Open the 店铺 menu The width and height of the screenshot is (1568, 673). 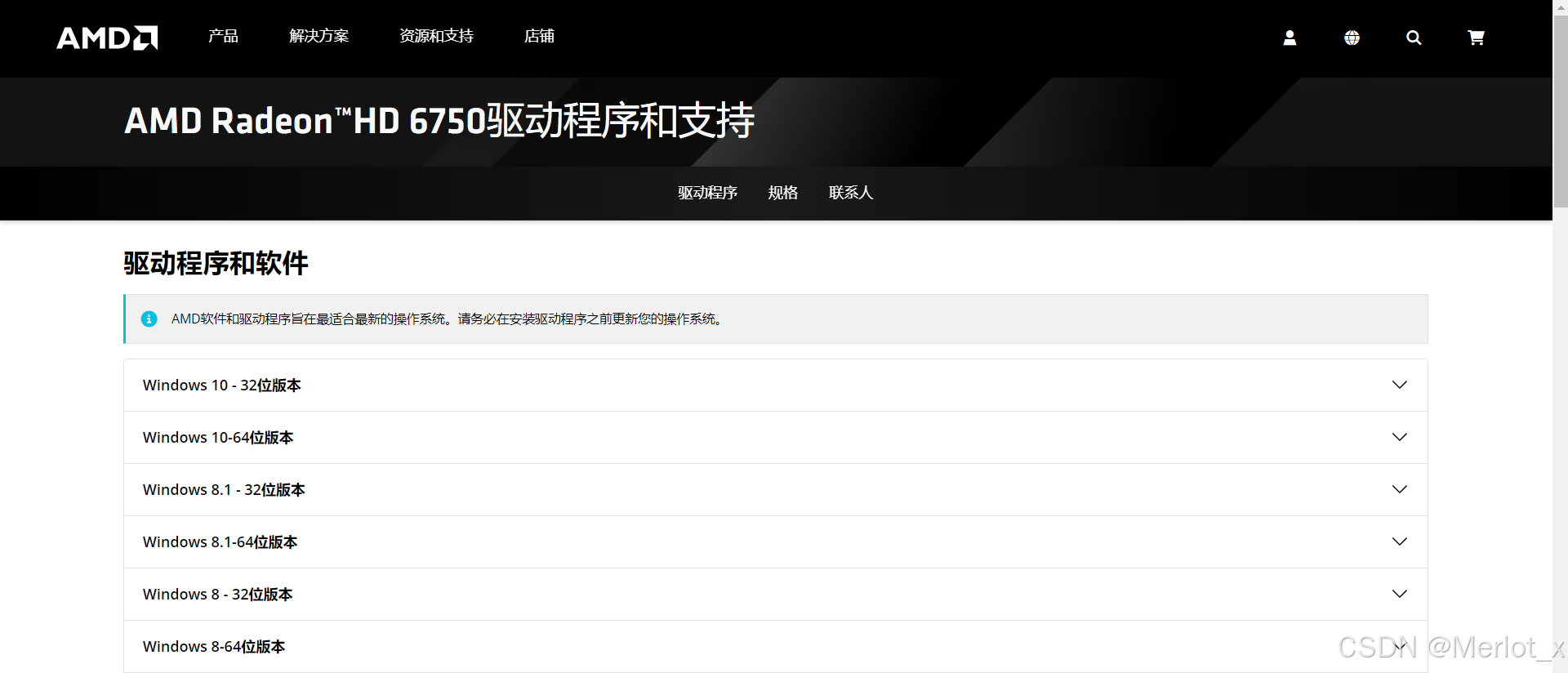(539, 36)
